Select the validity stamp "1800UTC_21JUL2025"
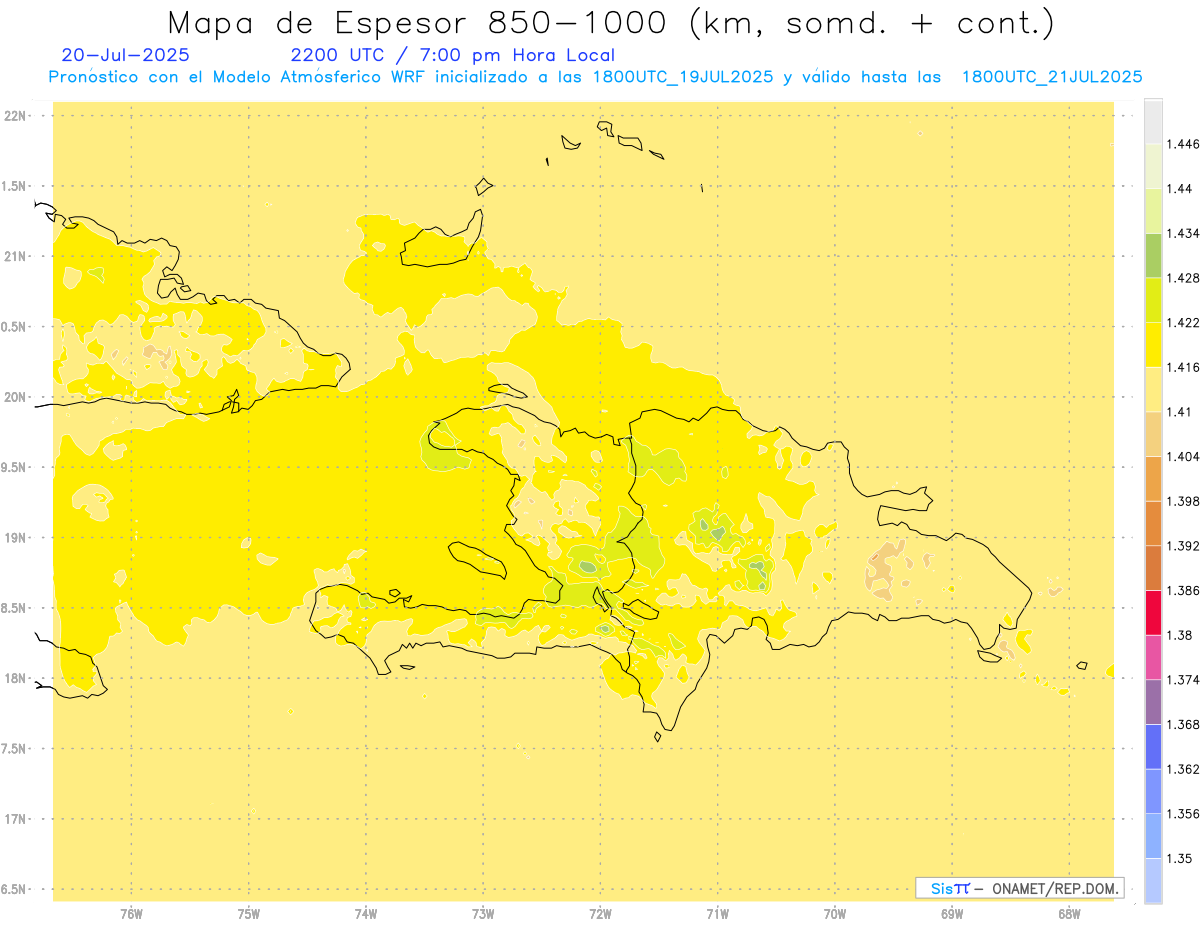The width and height of the screenshot is (1200, 927). click(x=1052, y=77)
